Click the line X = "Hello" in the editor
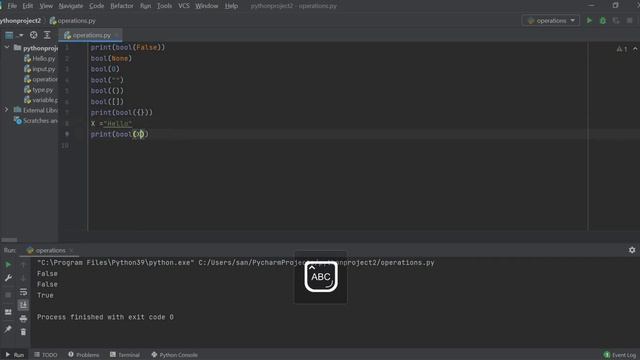This screenshot has height=360, width=640. [x=111, y=123]
